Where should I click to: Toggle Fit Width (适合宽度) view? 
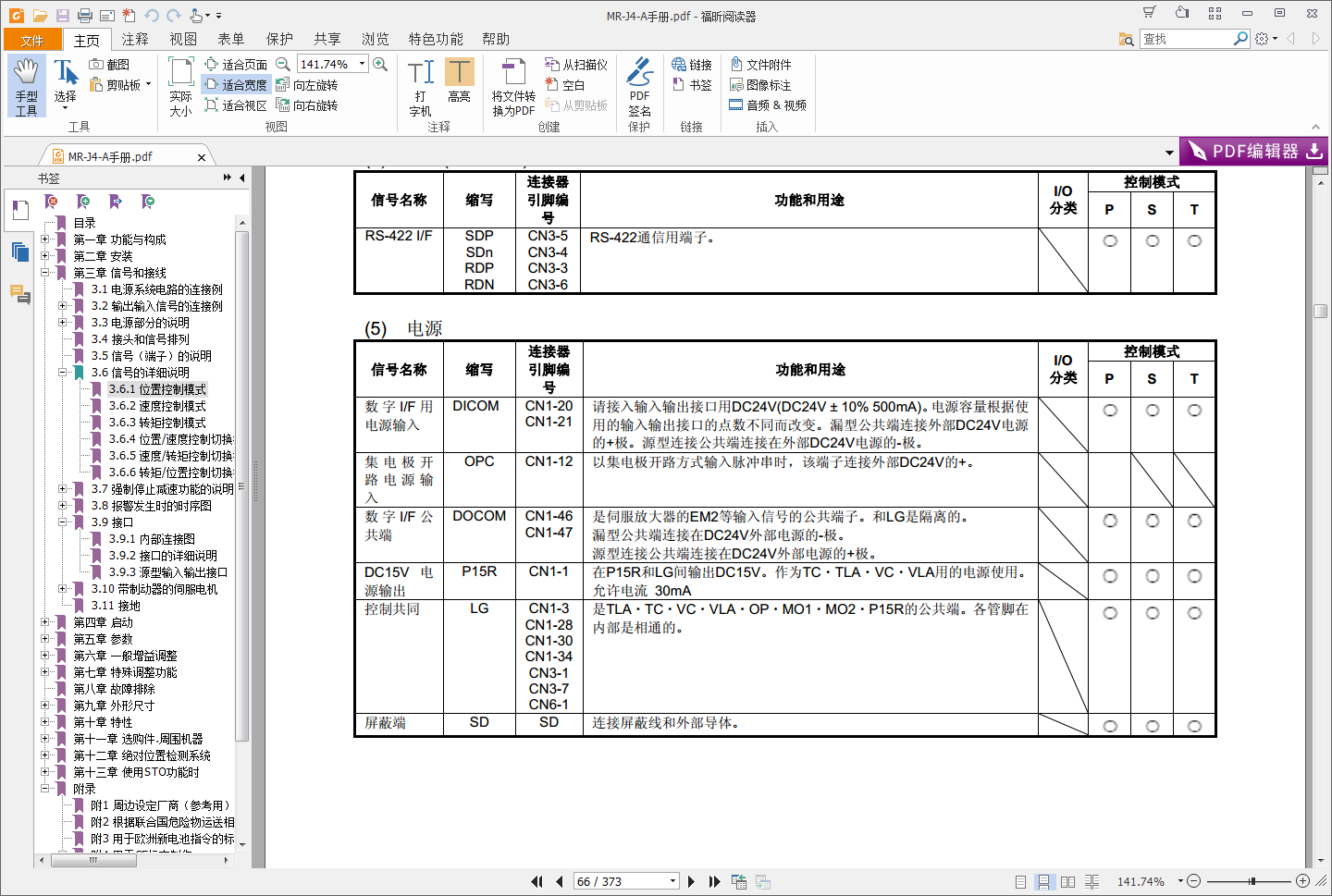click(x=236, y=85)
